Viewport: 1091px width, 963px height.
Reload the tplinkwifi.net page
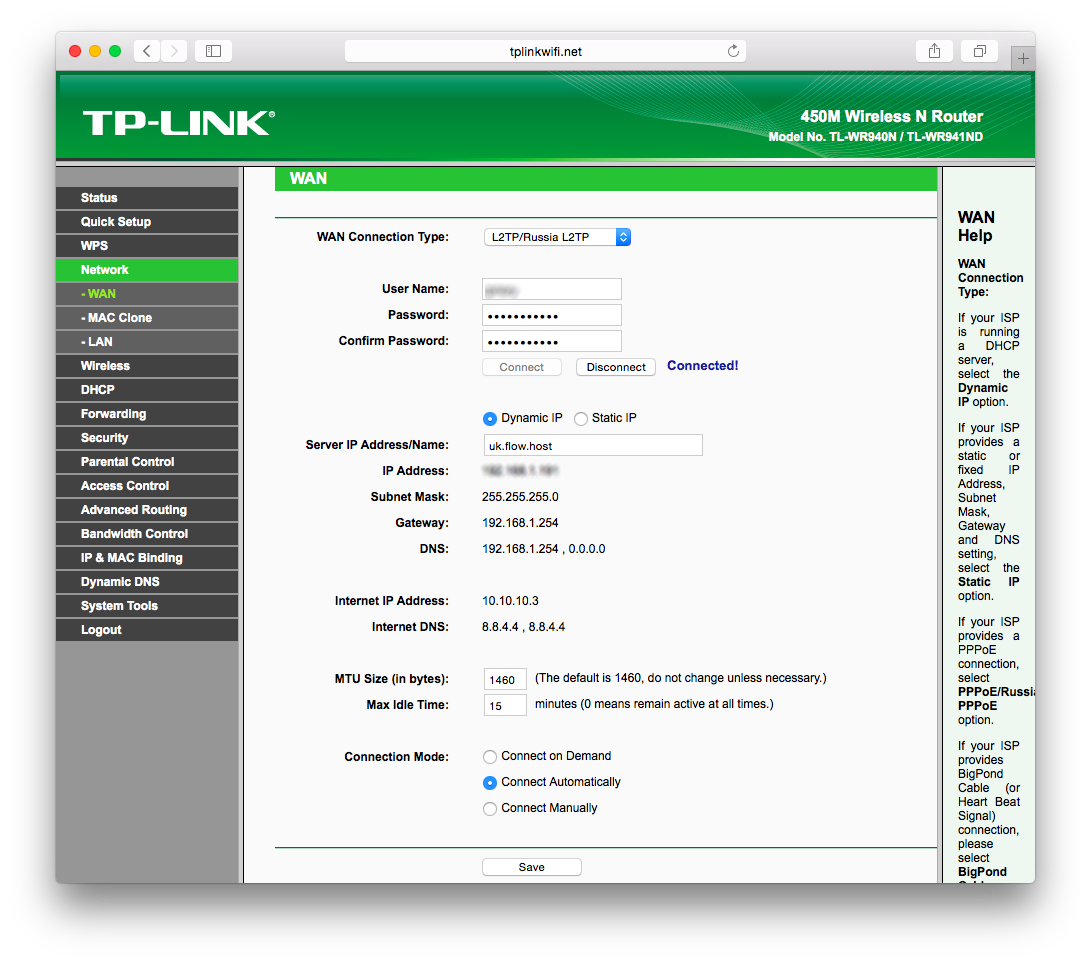click(733, 51)
